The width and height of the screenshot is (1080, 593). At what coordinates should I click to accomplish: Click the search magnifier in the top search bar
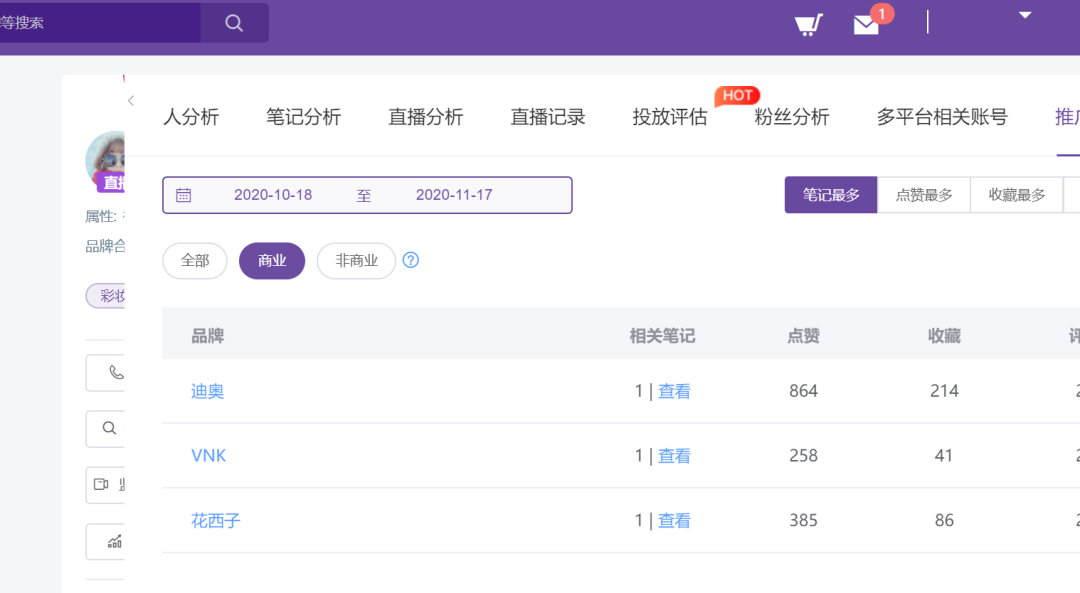(234, 22)
